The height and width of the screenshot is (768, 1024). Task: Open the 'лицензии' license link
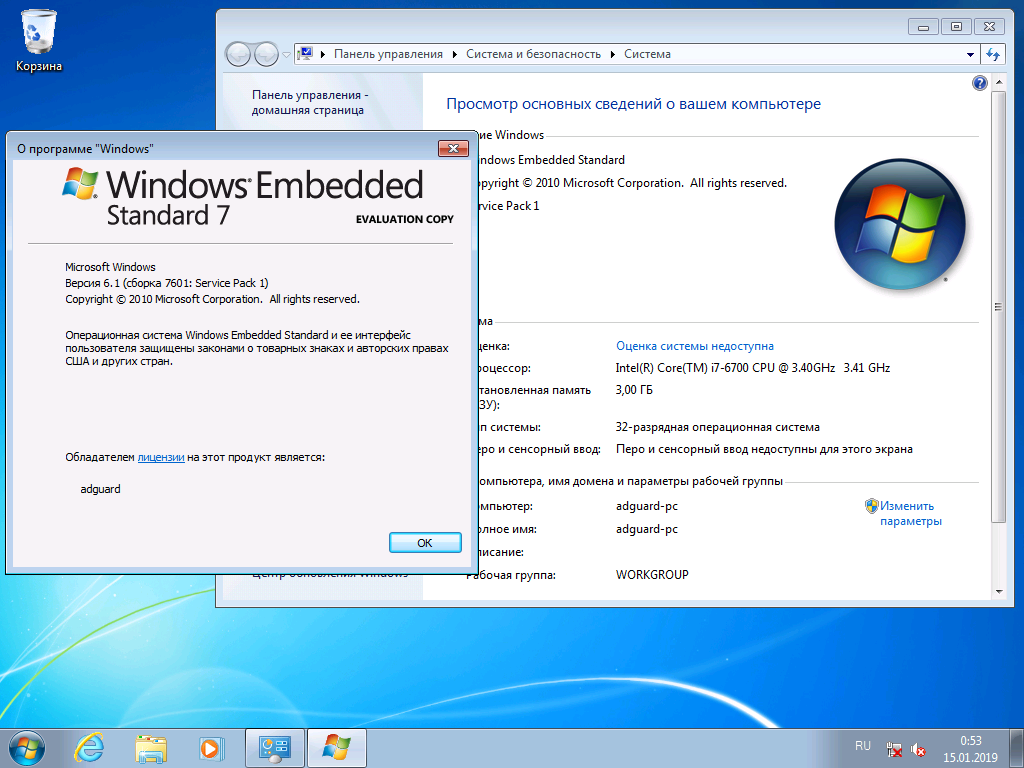point(161,457)
